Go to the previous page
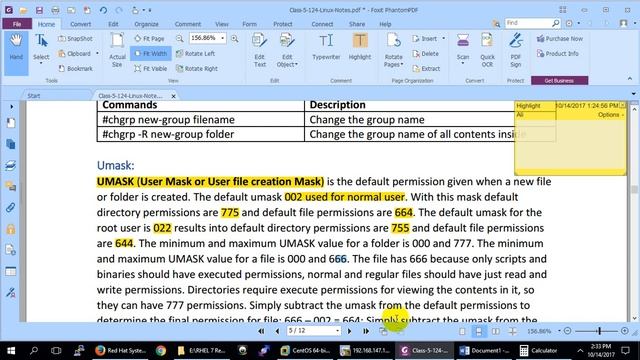This screenshot has height=360, width=640. 278,331
